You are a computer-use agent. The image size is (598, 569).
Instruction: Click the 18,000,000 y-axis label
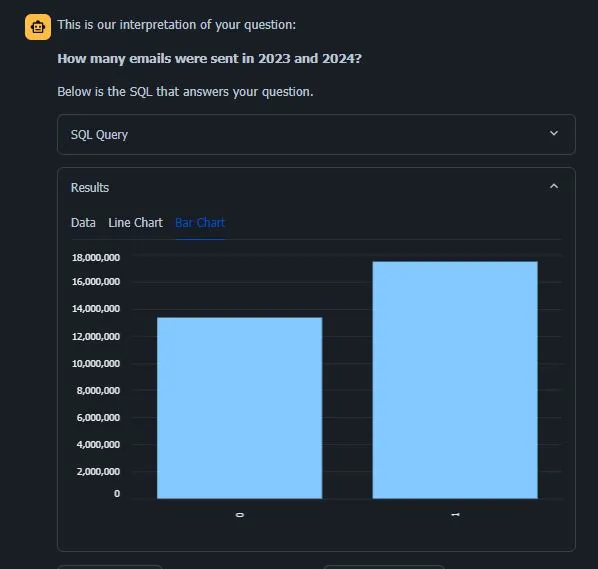coord(96,257)
